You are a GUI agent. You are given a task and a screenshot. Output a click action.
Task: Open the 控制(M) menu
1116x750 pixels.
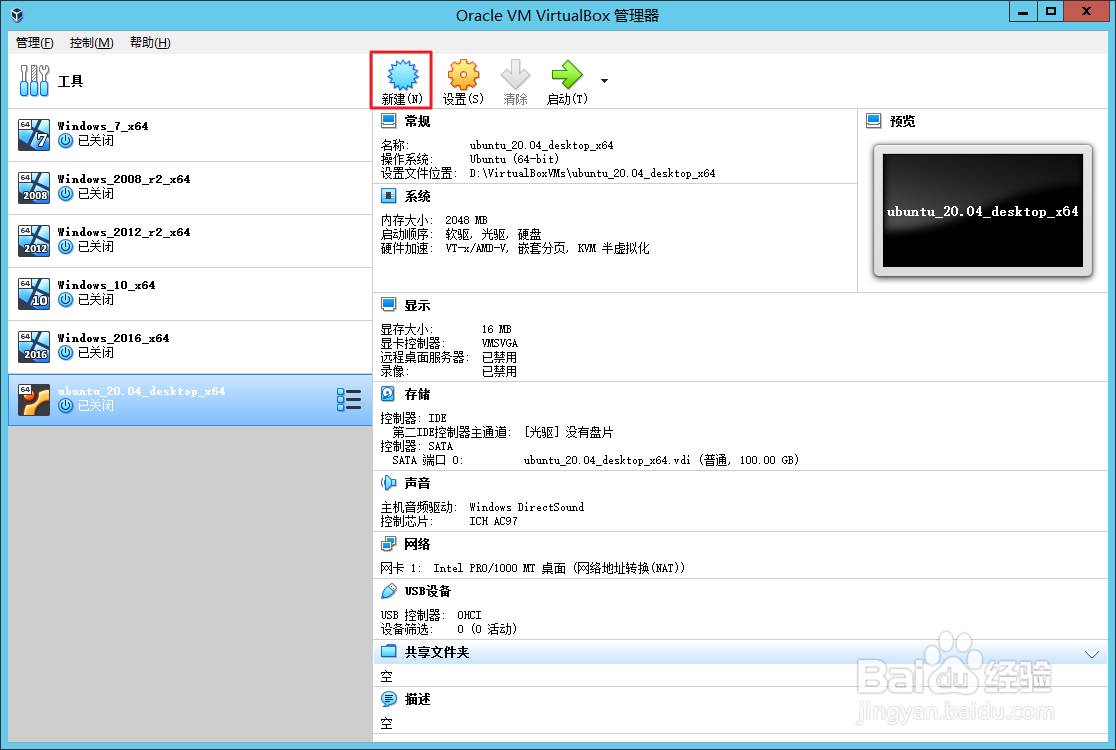[91, 43]
